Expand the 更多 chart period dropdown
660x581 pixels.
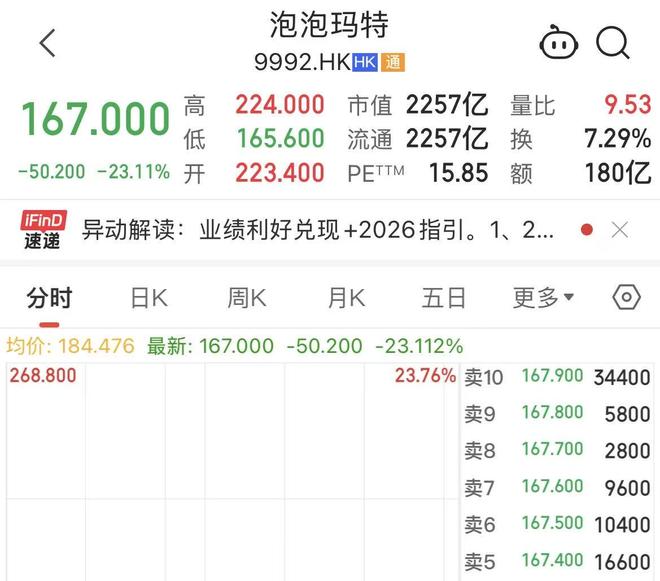coord(543,298)
